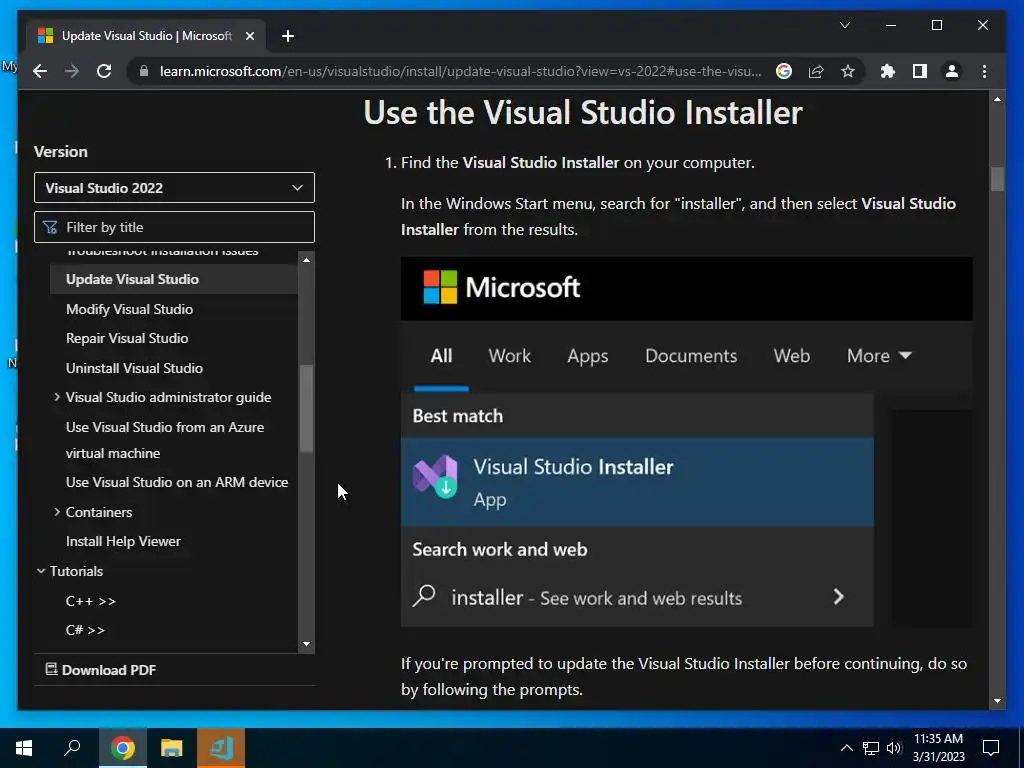Open Windows Start menu
Image resolution: width=1024 pixels, height=768 pixels.
[24, 748]
